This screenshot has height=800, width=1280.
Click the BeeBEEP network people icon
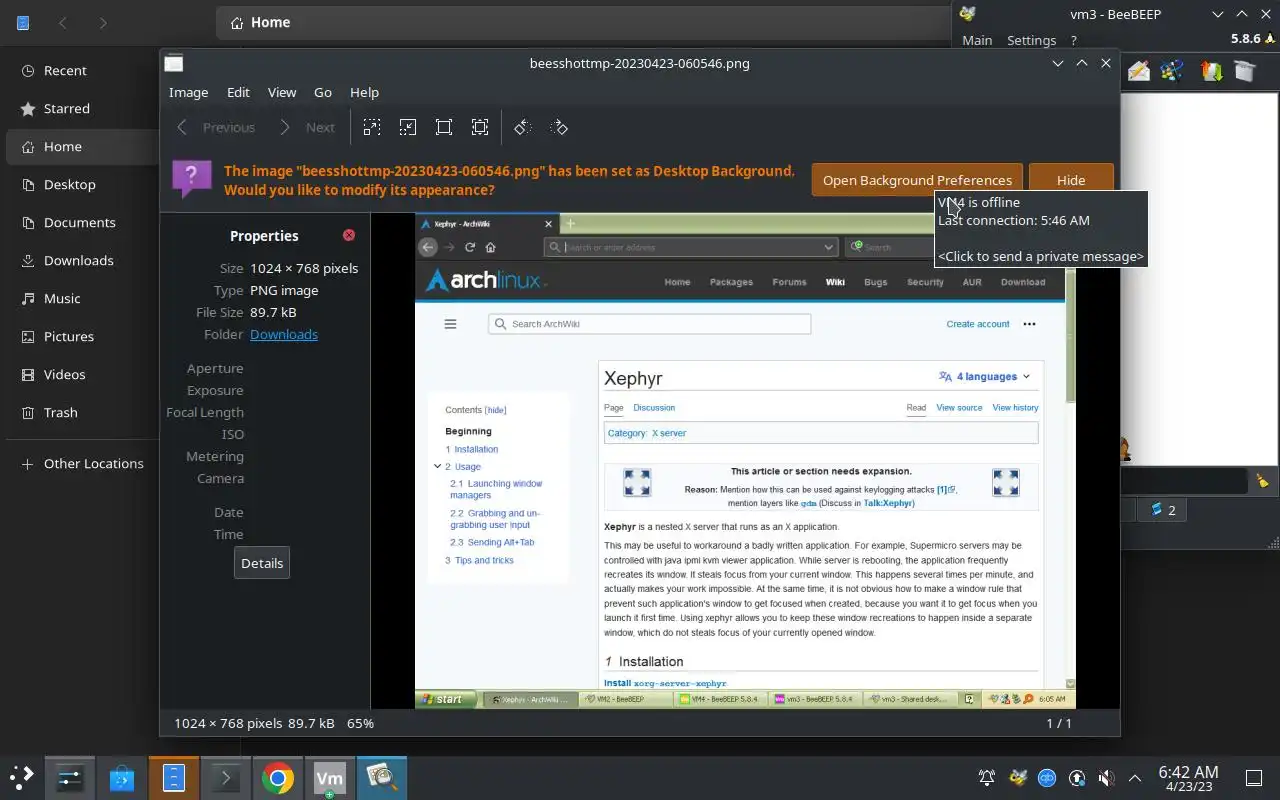coord(1173,71)
